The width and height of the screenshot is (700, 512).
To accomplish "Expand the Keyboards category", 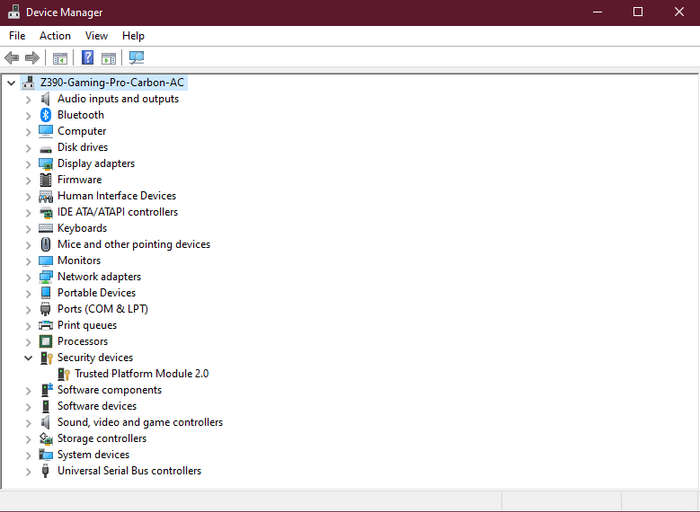I will (28, 229).
